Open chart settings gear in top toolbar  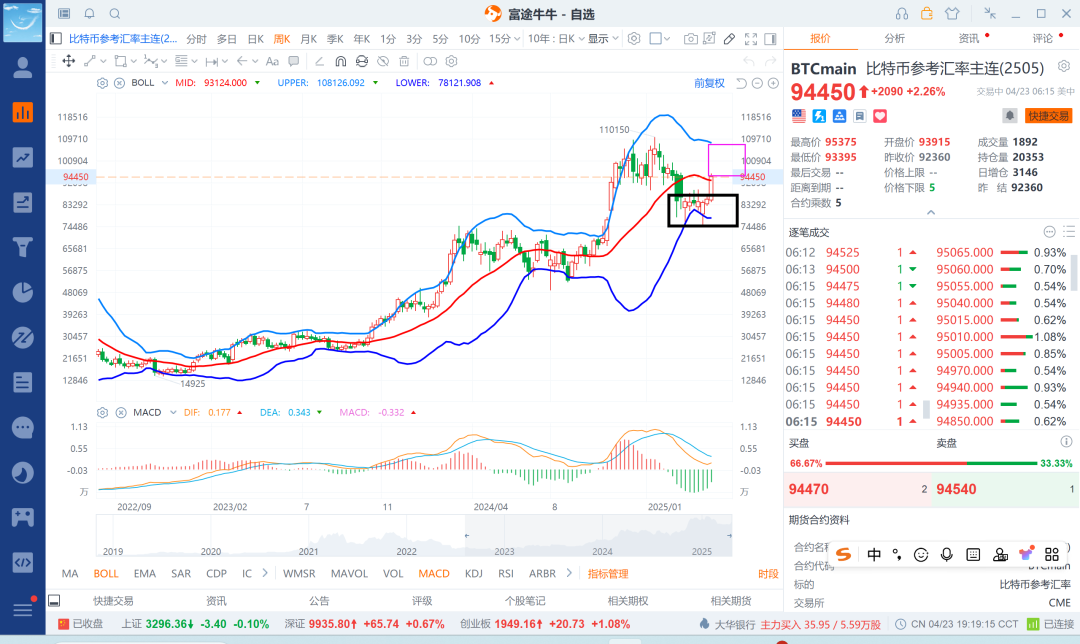634,39
